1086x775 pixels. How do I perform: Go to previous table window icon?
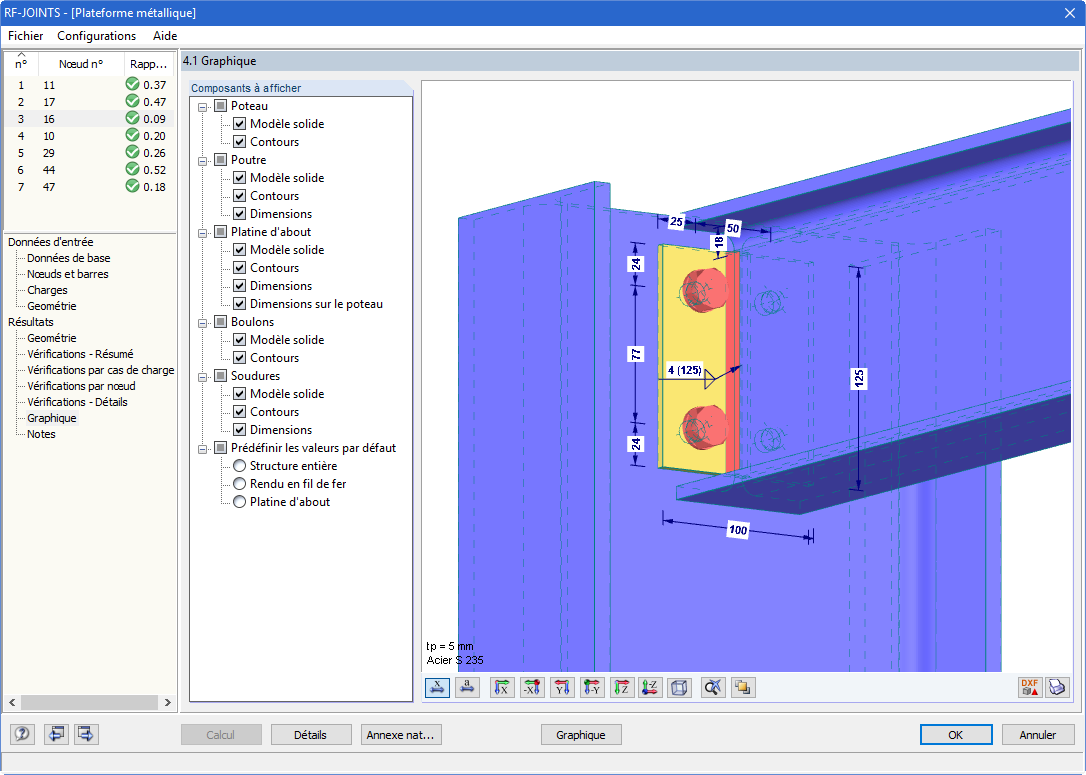click(56, 734)
